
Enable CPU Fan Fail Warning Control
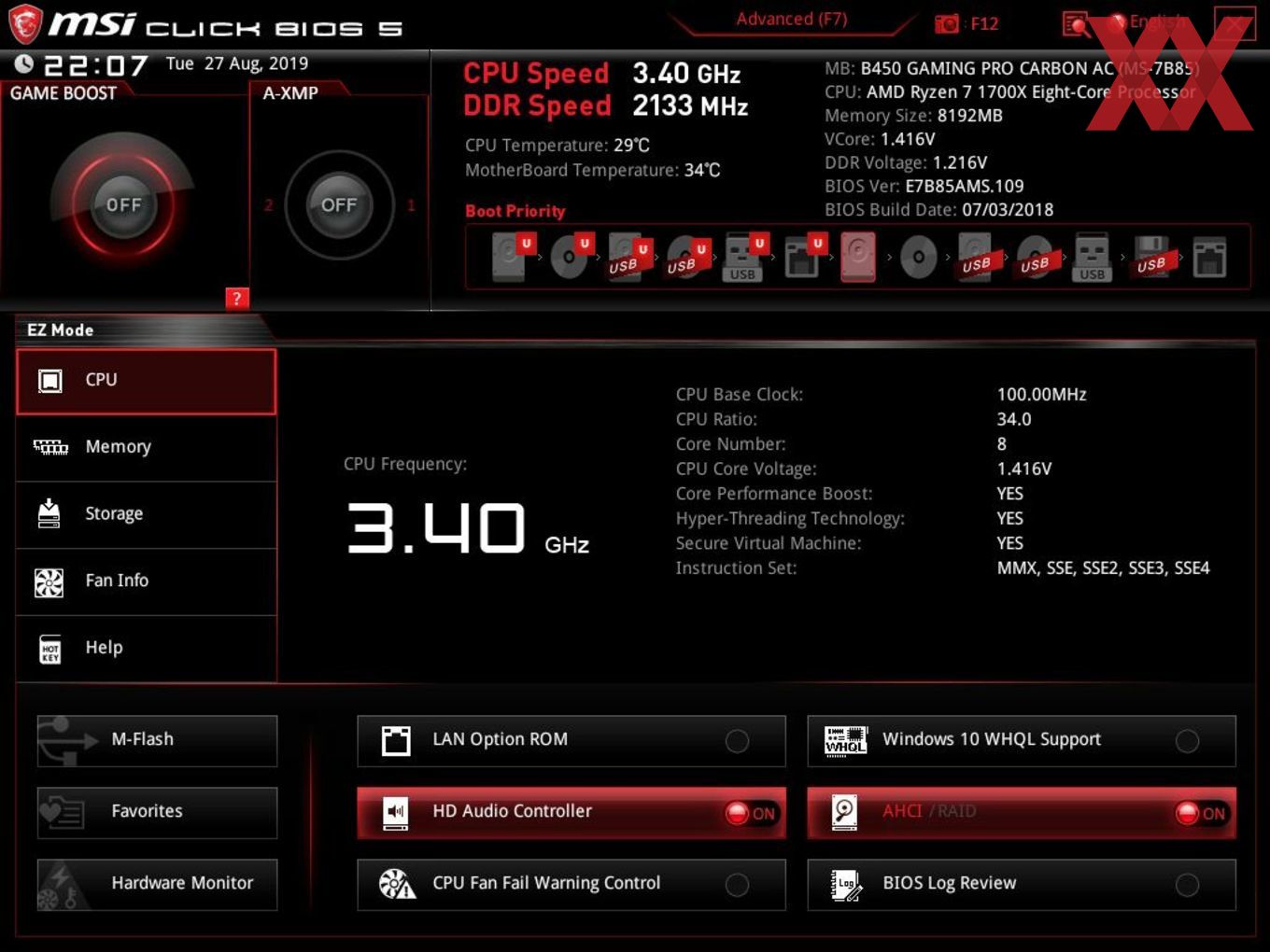click(x=737, y=885)
